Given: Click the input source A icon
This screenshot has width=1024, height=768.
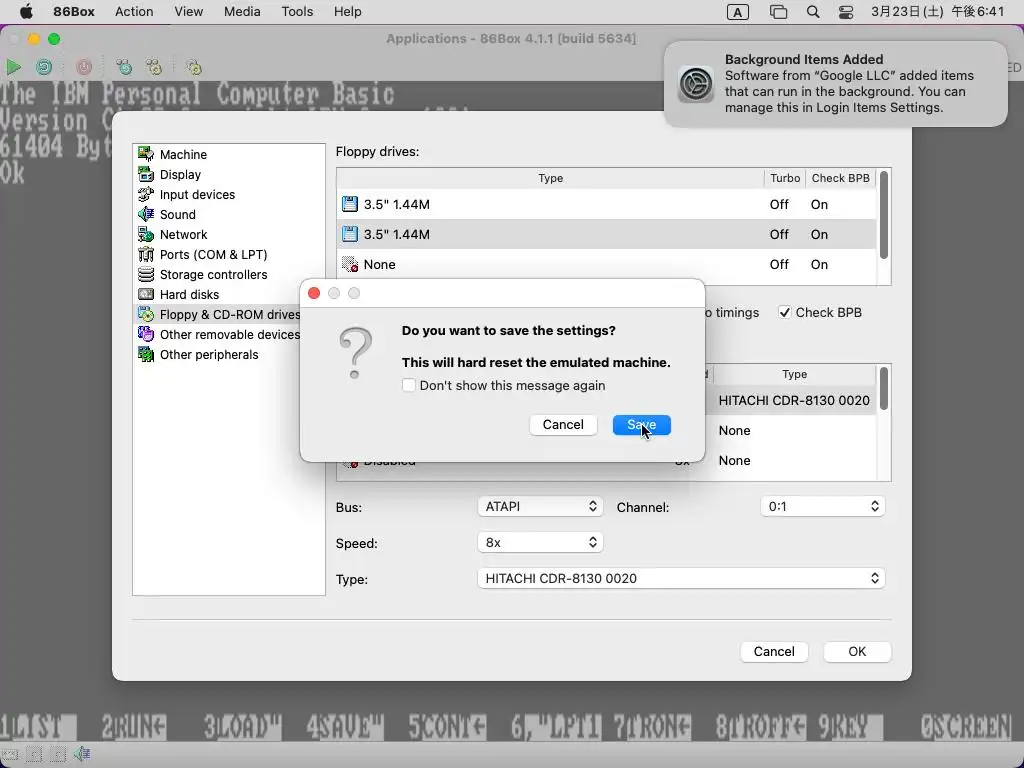Looking at the screenshot, I should 738,12.
